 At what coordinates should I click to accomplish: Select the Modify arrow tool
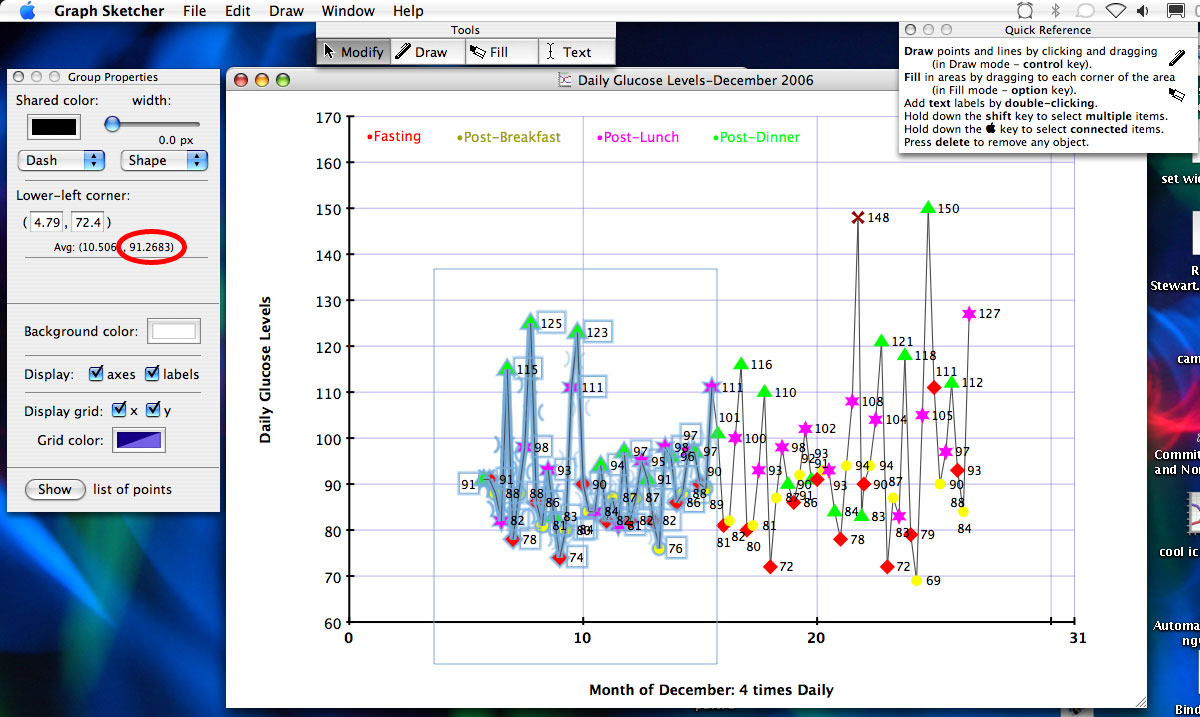point(353,52)
